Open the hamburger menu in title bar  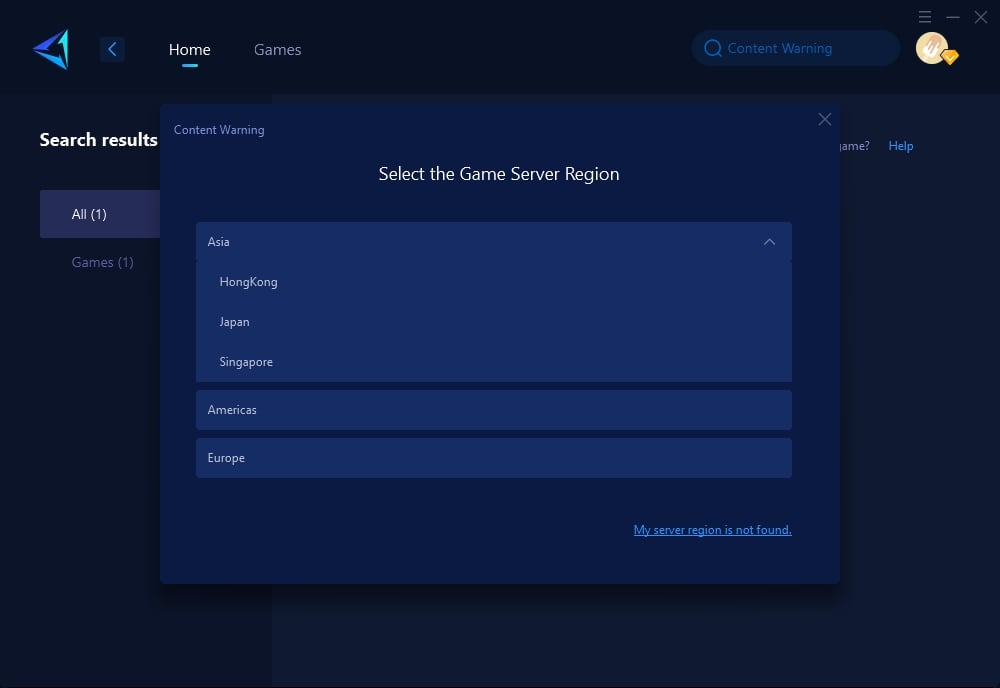pyautogui.click(x=925, y=17)
